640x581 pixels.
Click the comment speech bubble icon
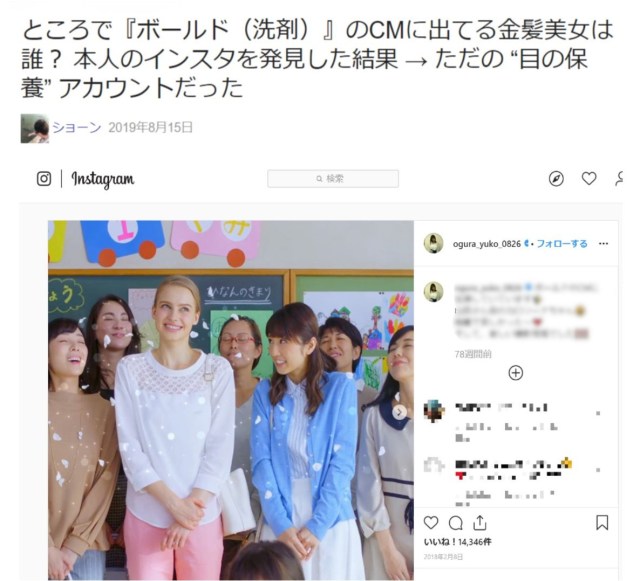tap(456, 523)
